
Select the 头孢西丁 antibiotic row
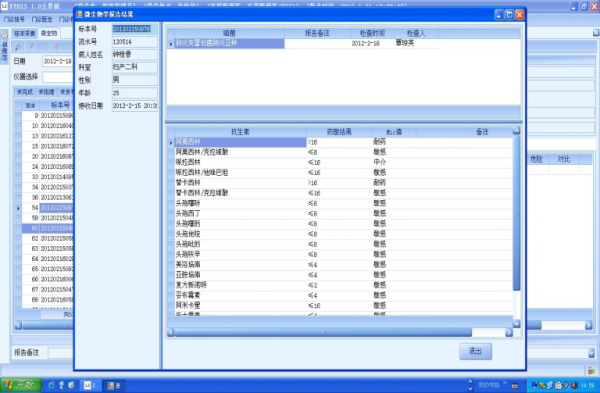click(341, 214)
